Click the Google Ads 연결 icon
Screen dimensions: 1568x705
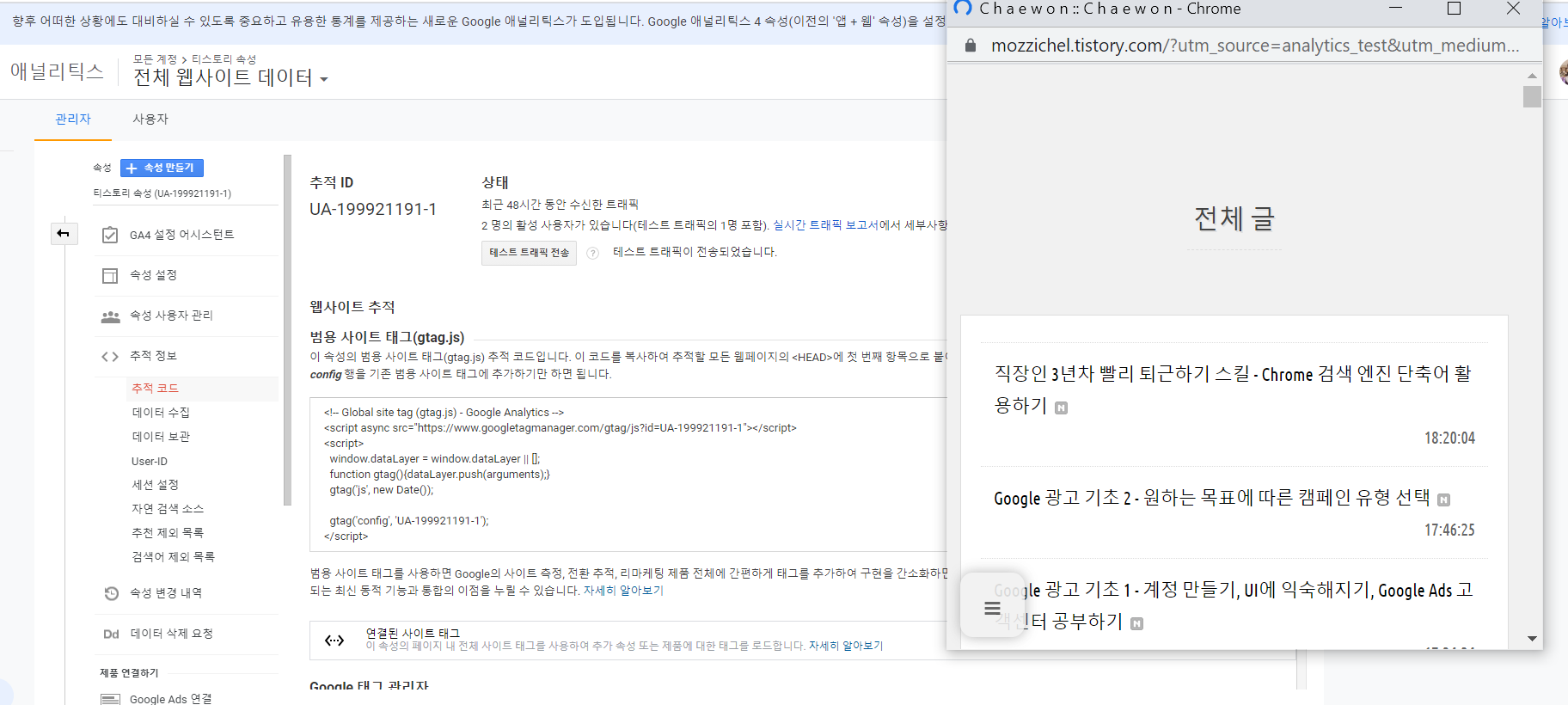click(x=110, y=699)
